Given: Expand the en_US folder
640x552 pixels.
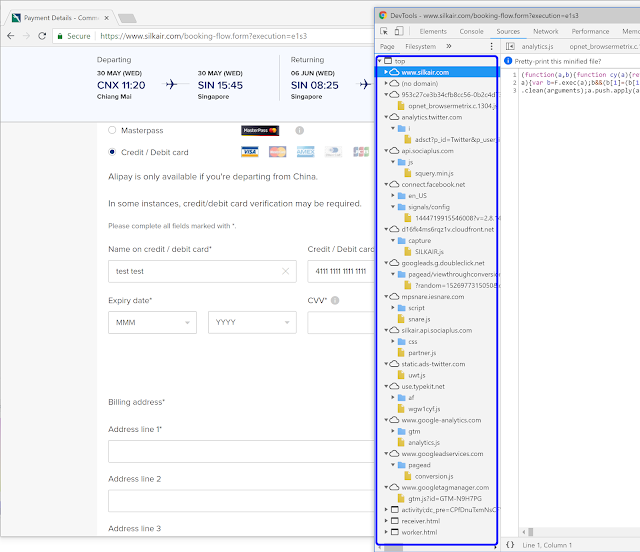Looking at the screenshot, I should click(393, 196).
